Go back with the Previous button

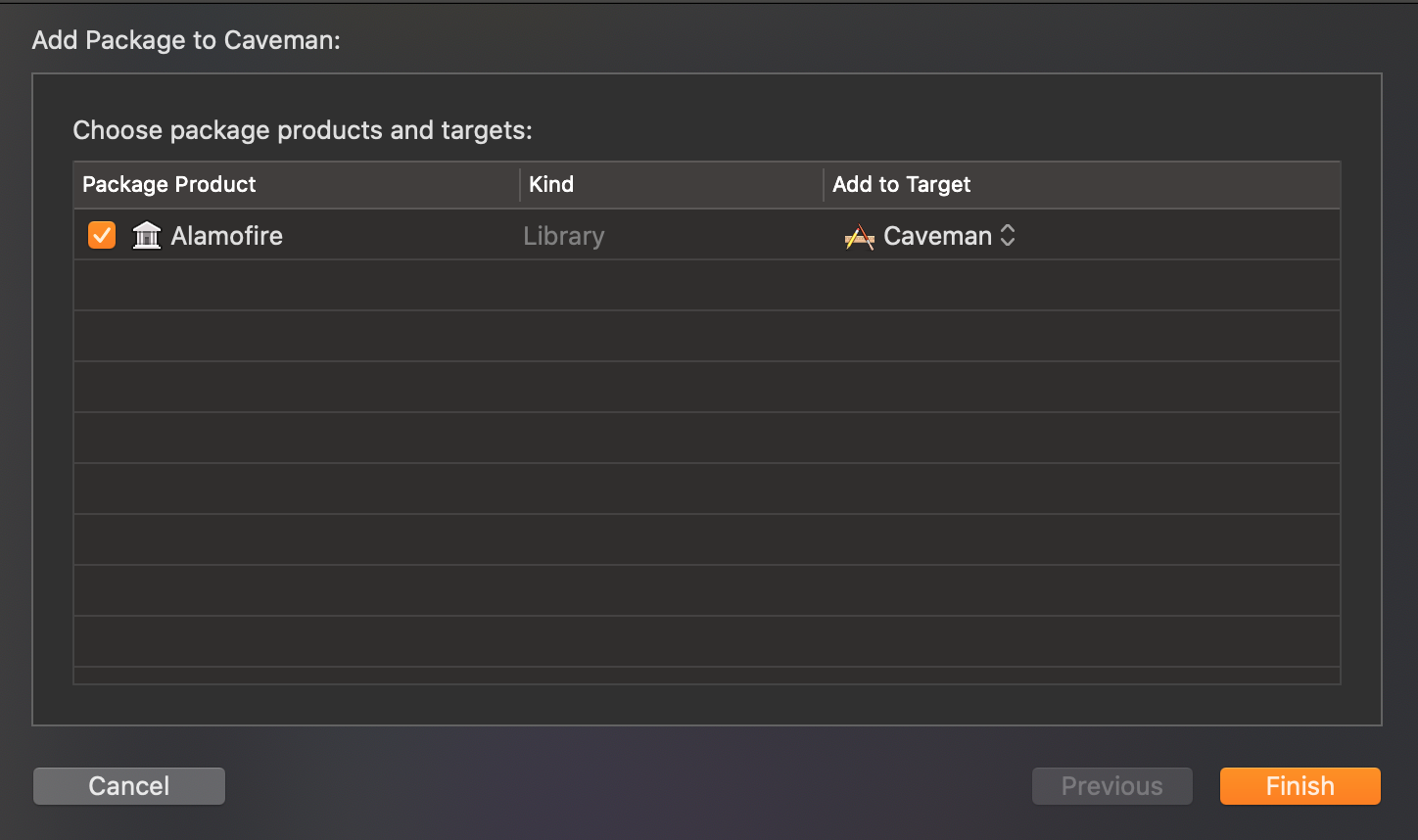1112,786
